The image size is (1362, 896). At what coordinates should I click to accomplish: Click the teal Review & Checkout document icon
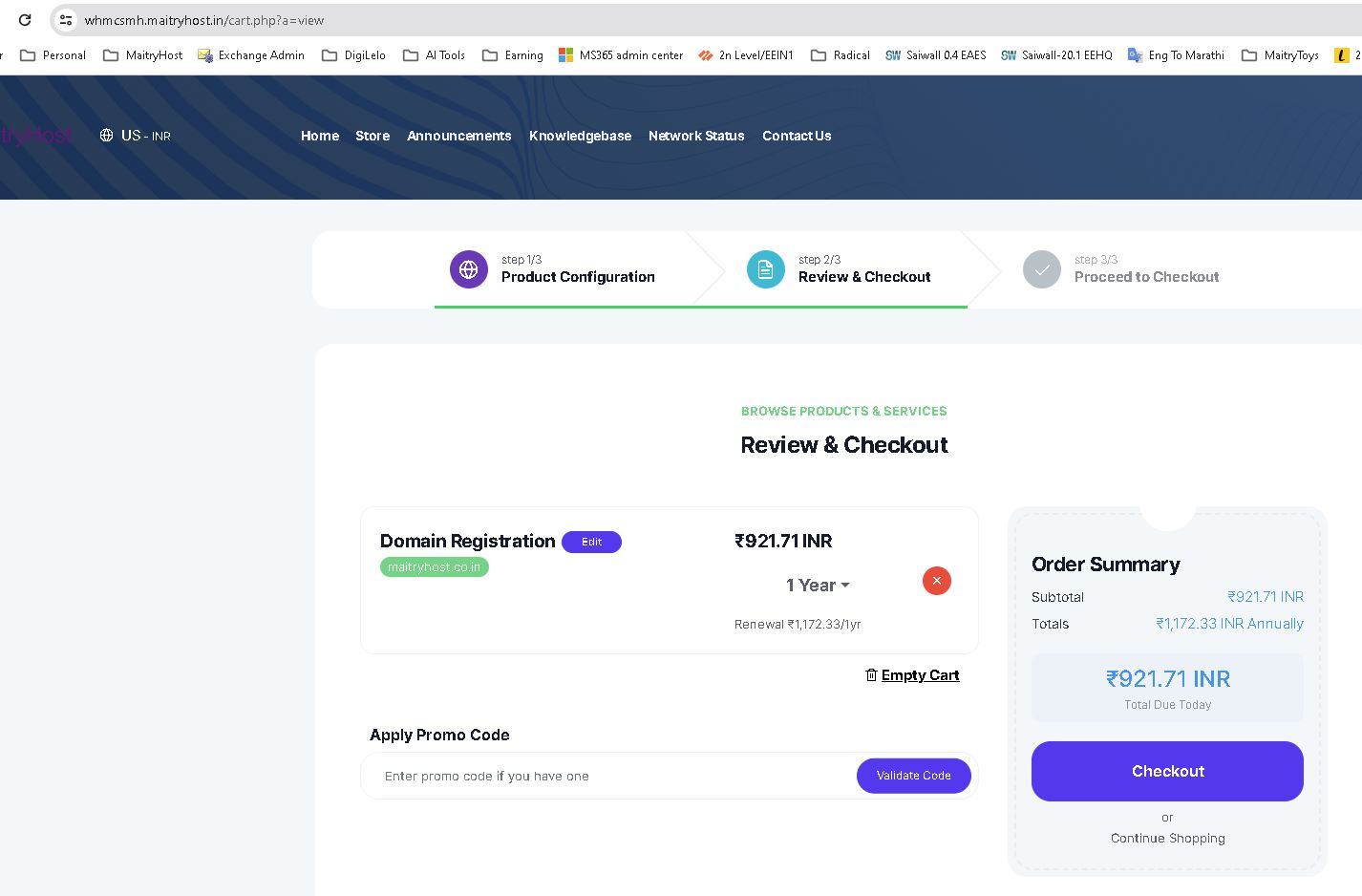765,269
